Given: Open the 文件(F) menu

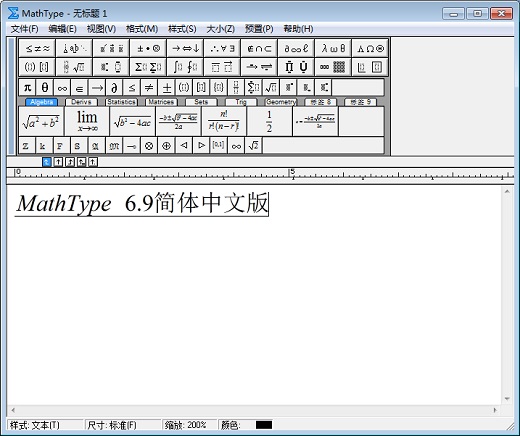Looking at the screenshot, I should click(24, 29).
